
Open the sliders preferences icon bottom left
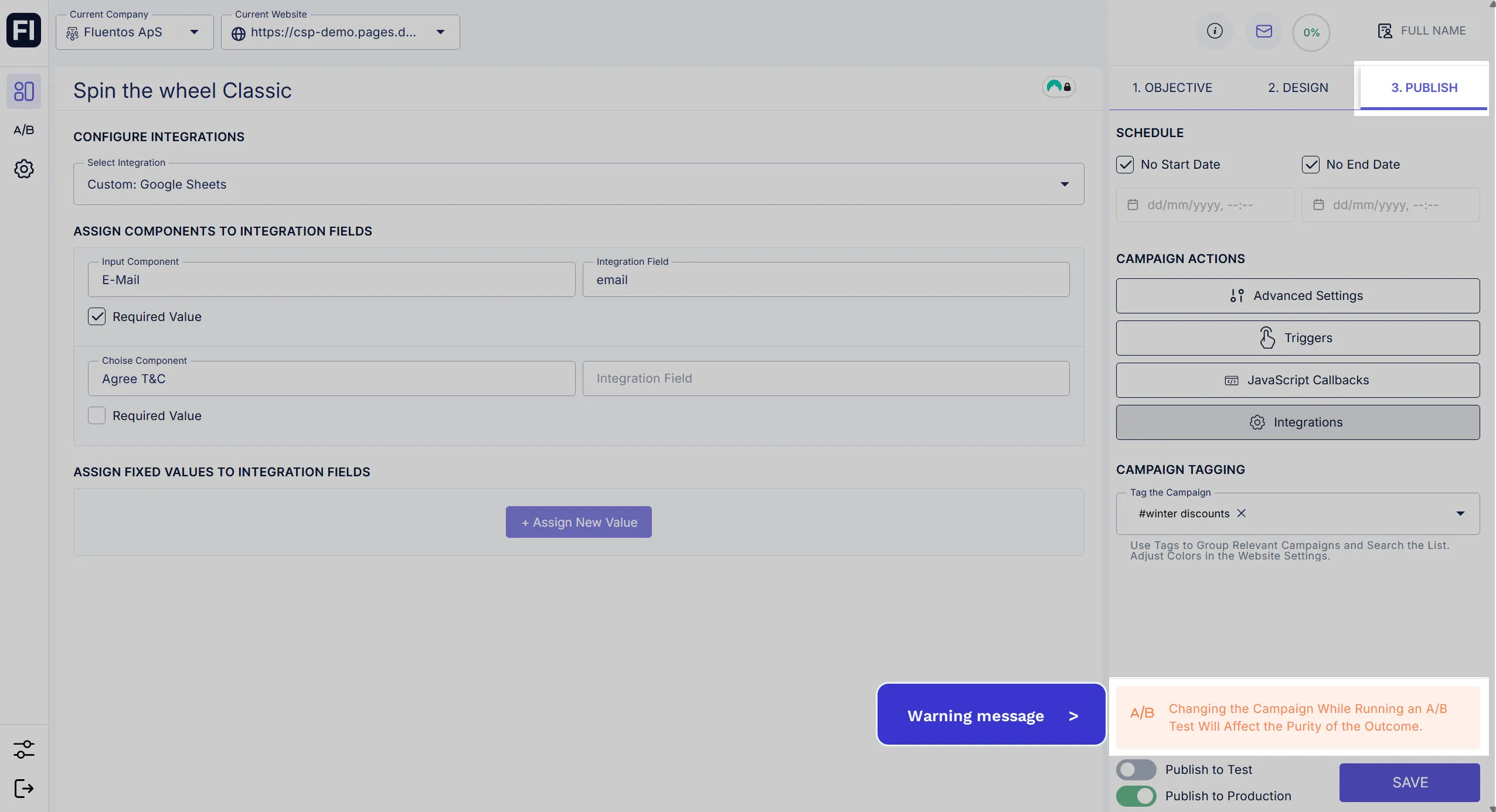pos(23,749)
